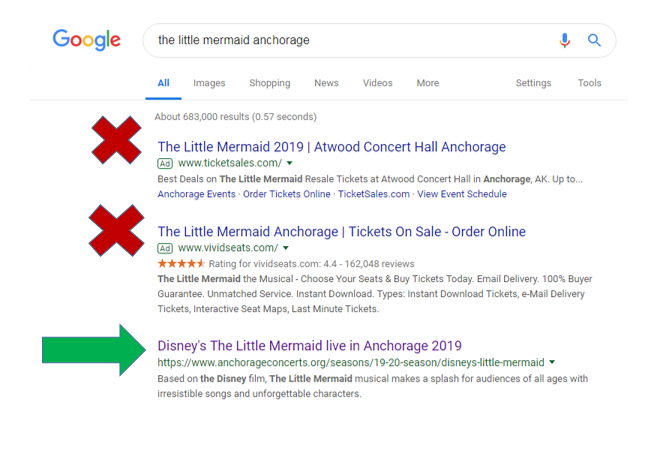Open the View Event Schedule sitelink

[x=462, y=194]
